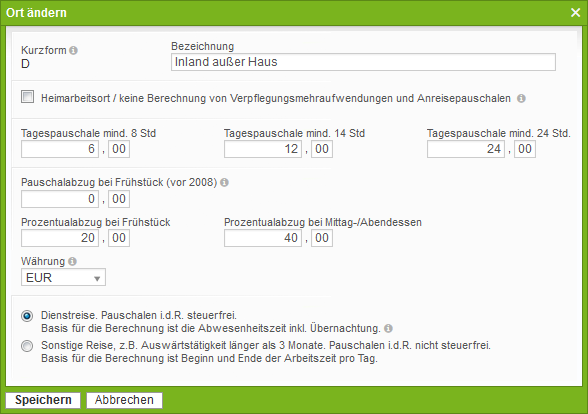This screenshot has height=414, width=588.
Task: Click Tagespauschale mind. 14 Std amount field
Action: click(263, 149)
